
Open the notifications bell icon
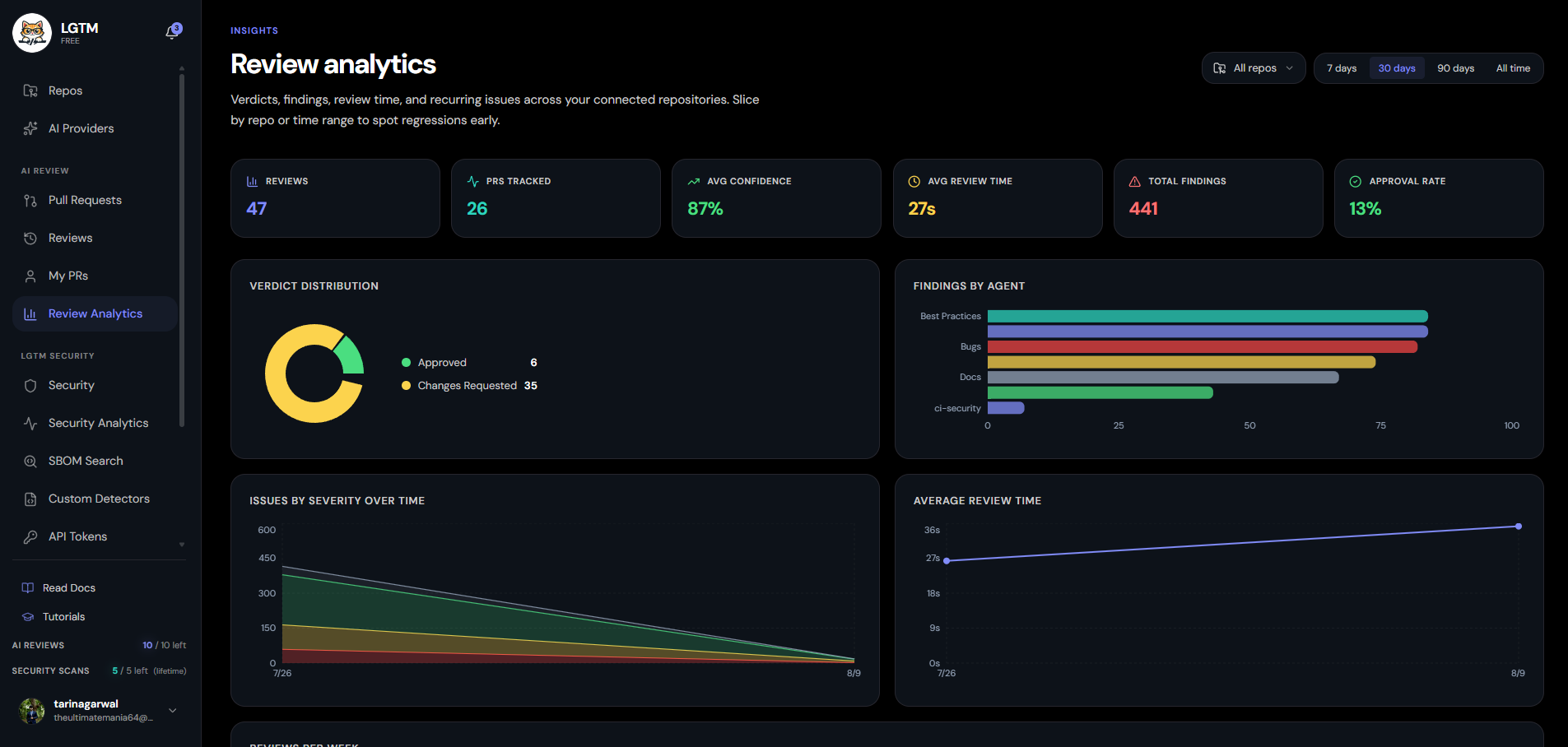click(x=172, y=31)
